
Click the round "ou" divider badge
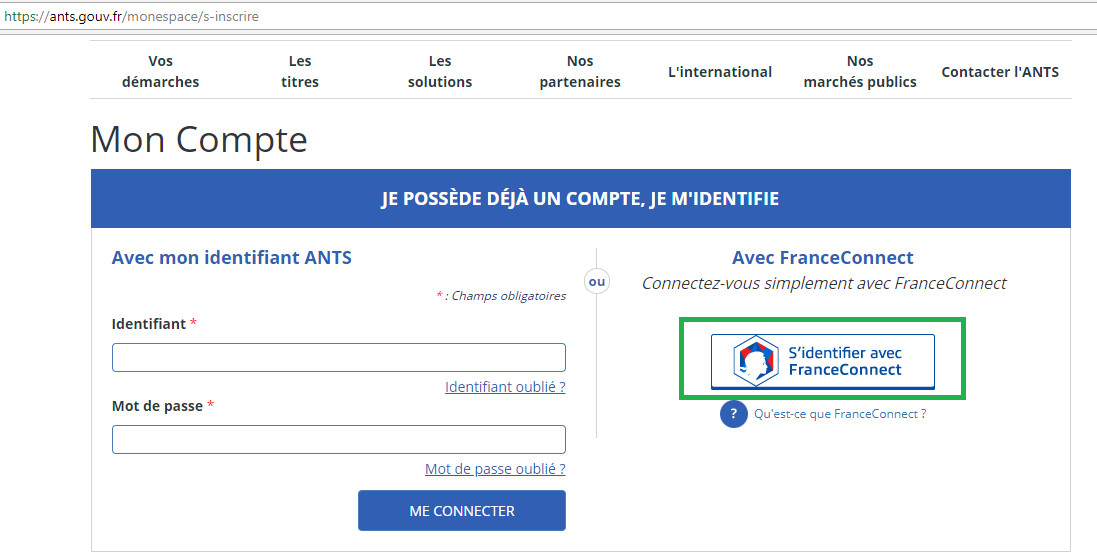(x=596, y=282)
